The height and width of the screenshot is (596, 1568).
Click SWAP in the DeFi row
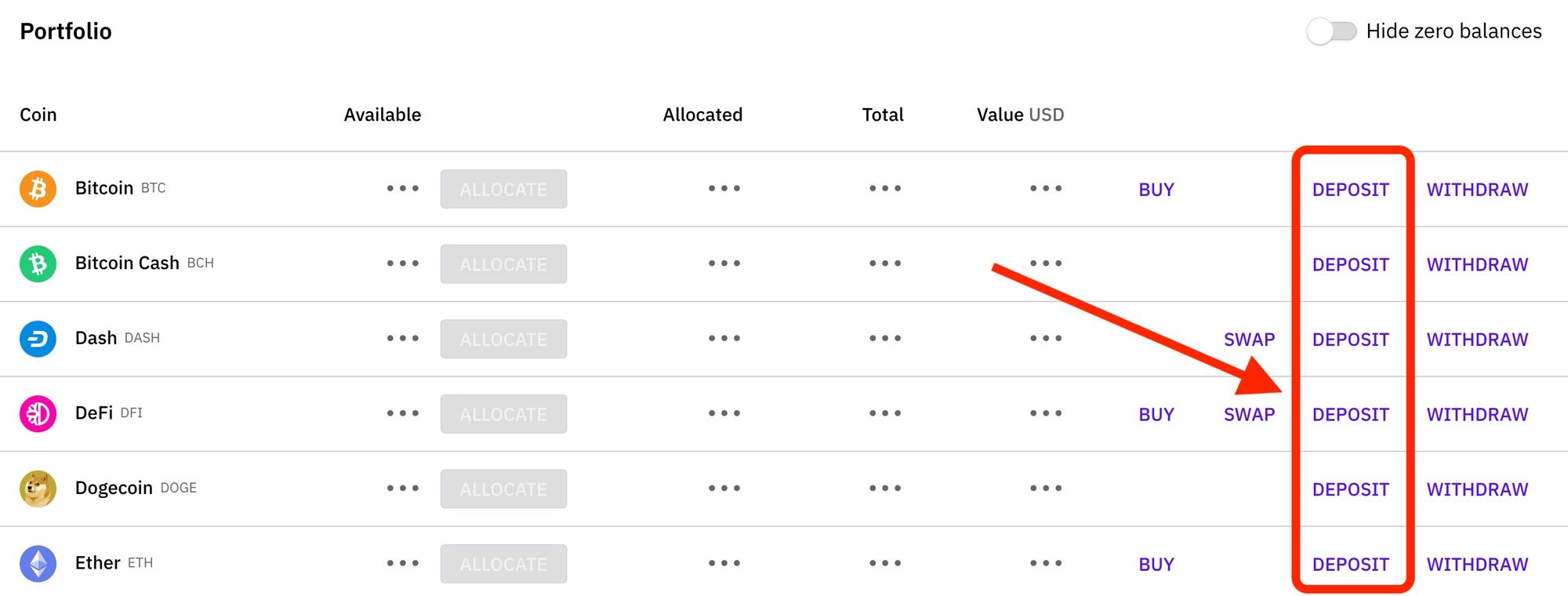[1249, 415]
